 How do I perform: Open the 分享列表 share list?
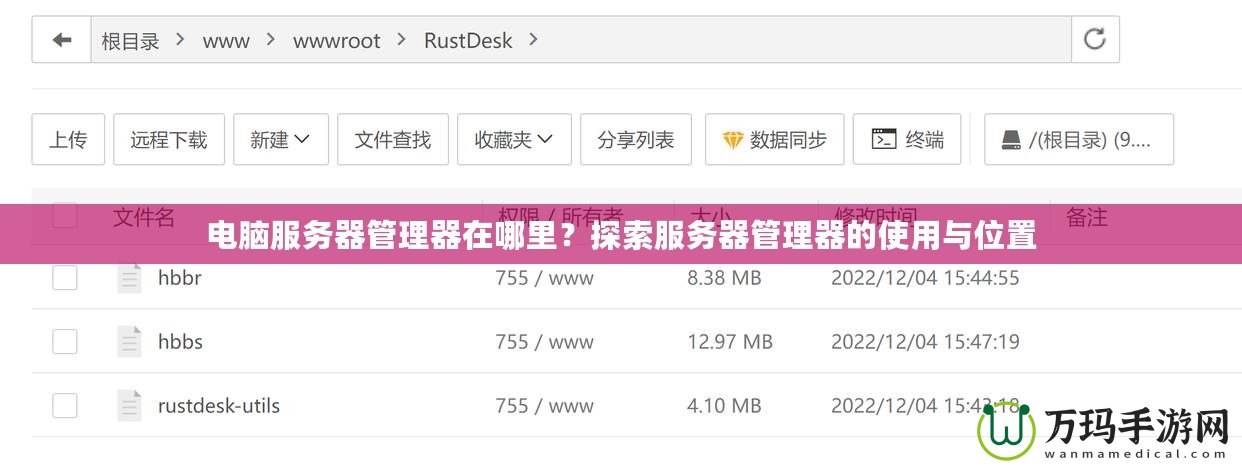pyautogui.click(x=636, y=139)
